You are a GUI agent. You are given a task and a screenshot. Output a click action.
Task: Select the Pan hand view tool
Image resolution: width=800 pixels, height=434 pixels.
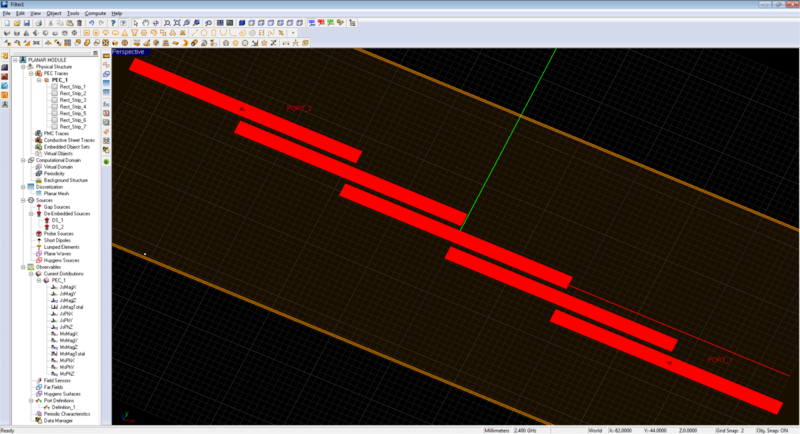[146, 22]
